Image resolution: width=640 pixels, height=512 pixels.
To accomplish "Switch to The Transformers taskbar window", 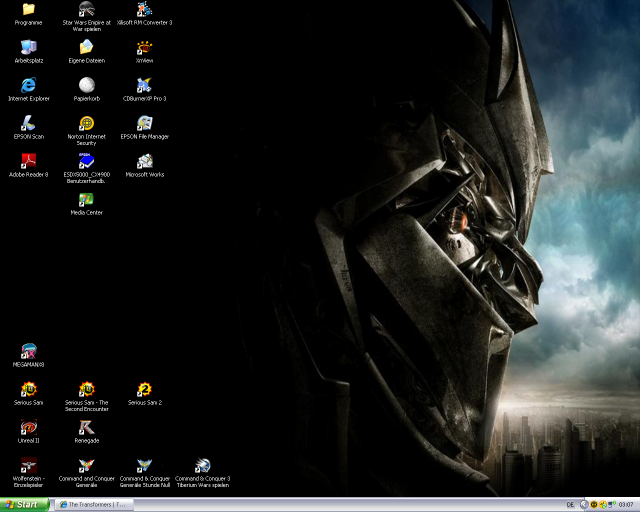I will point(96,505).
